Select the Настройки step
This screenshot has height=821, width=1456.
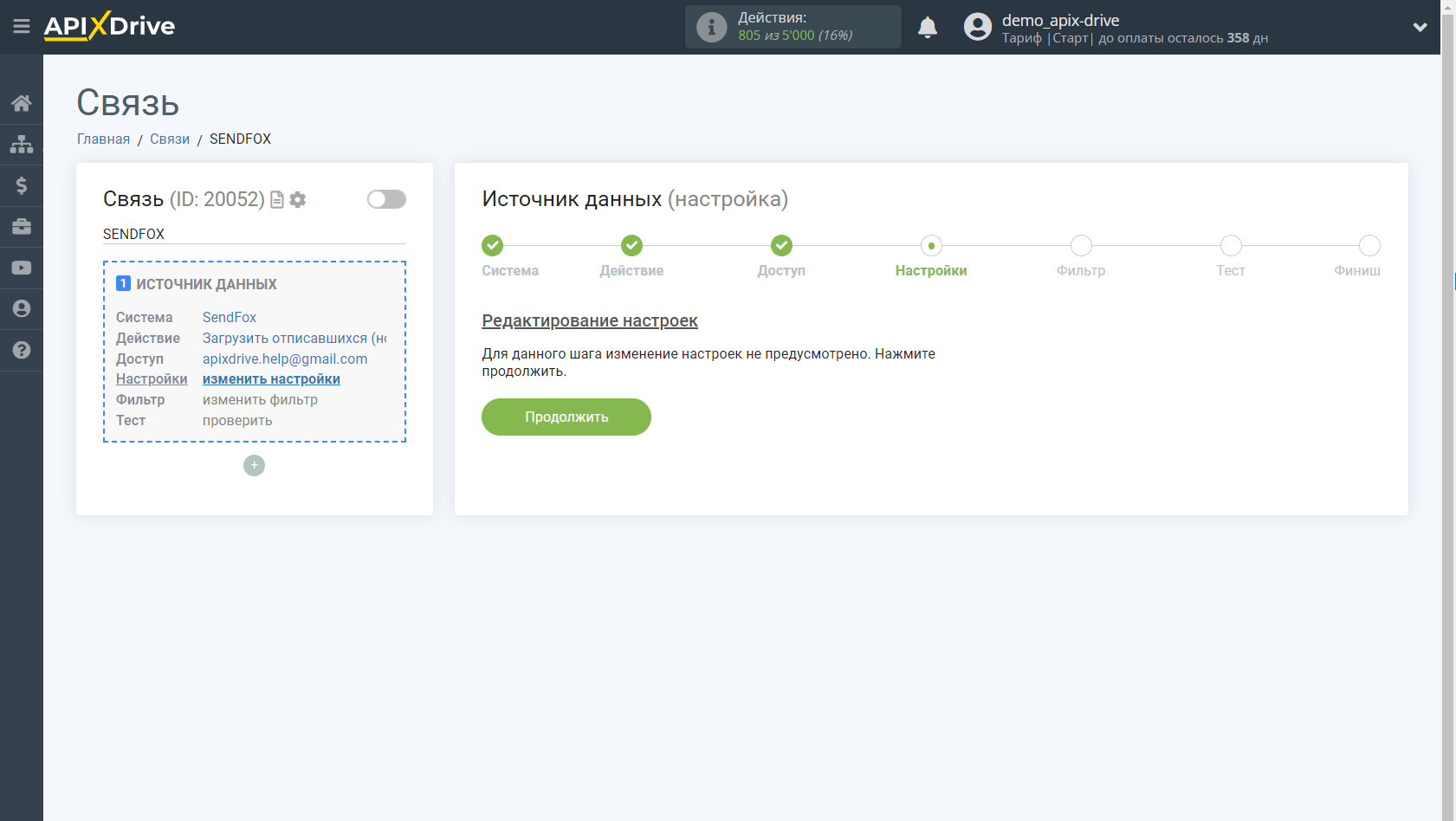931,246
